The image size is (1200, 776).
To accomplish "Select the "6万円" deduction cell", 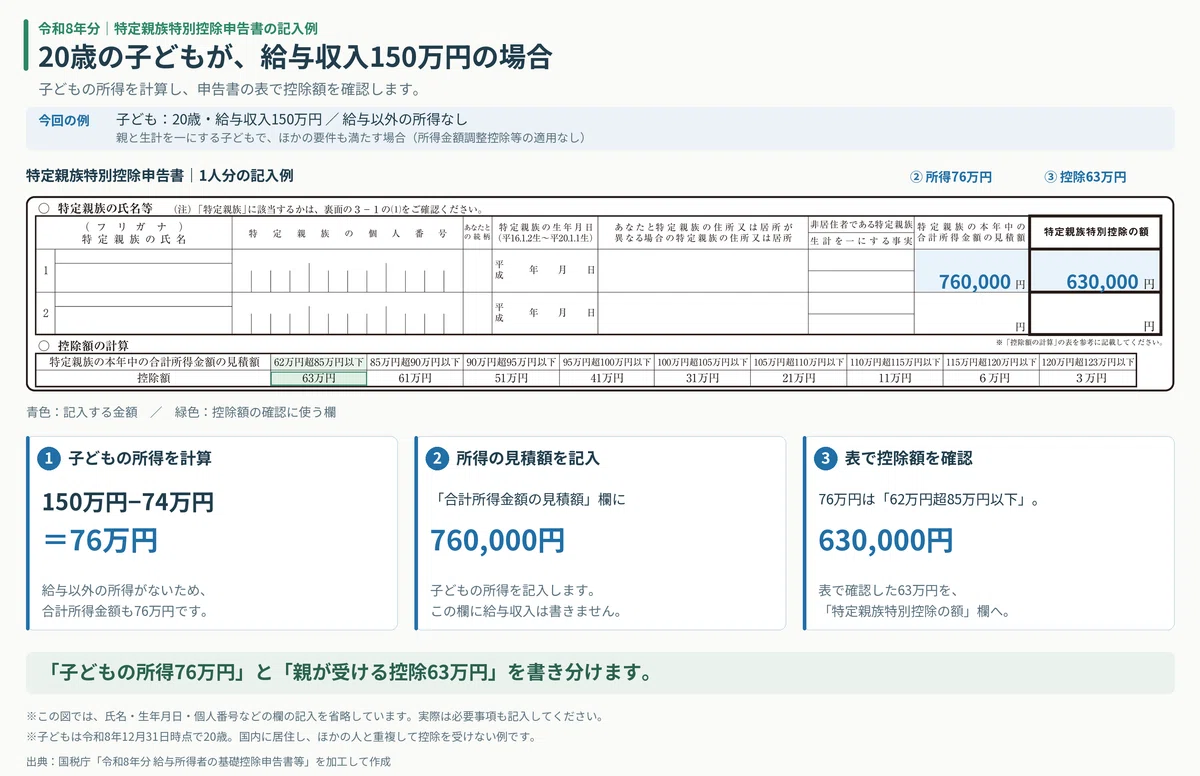I will [992, 378].
